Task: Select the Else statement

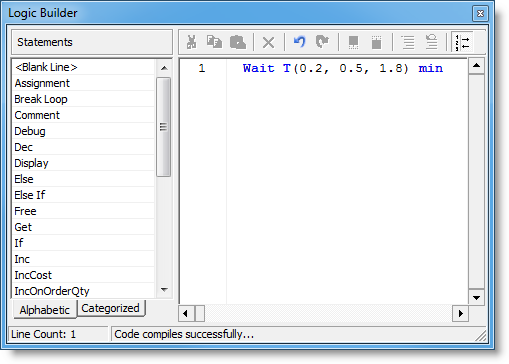Action: [x=84, y=179]
